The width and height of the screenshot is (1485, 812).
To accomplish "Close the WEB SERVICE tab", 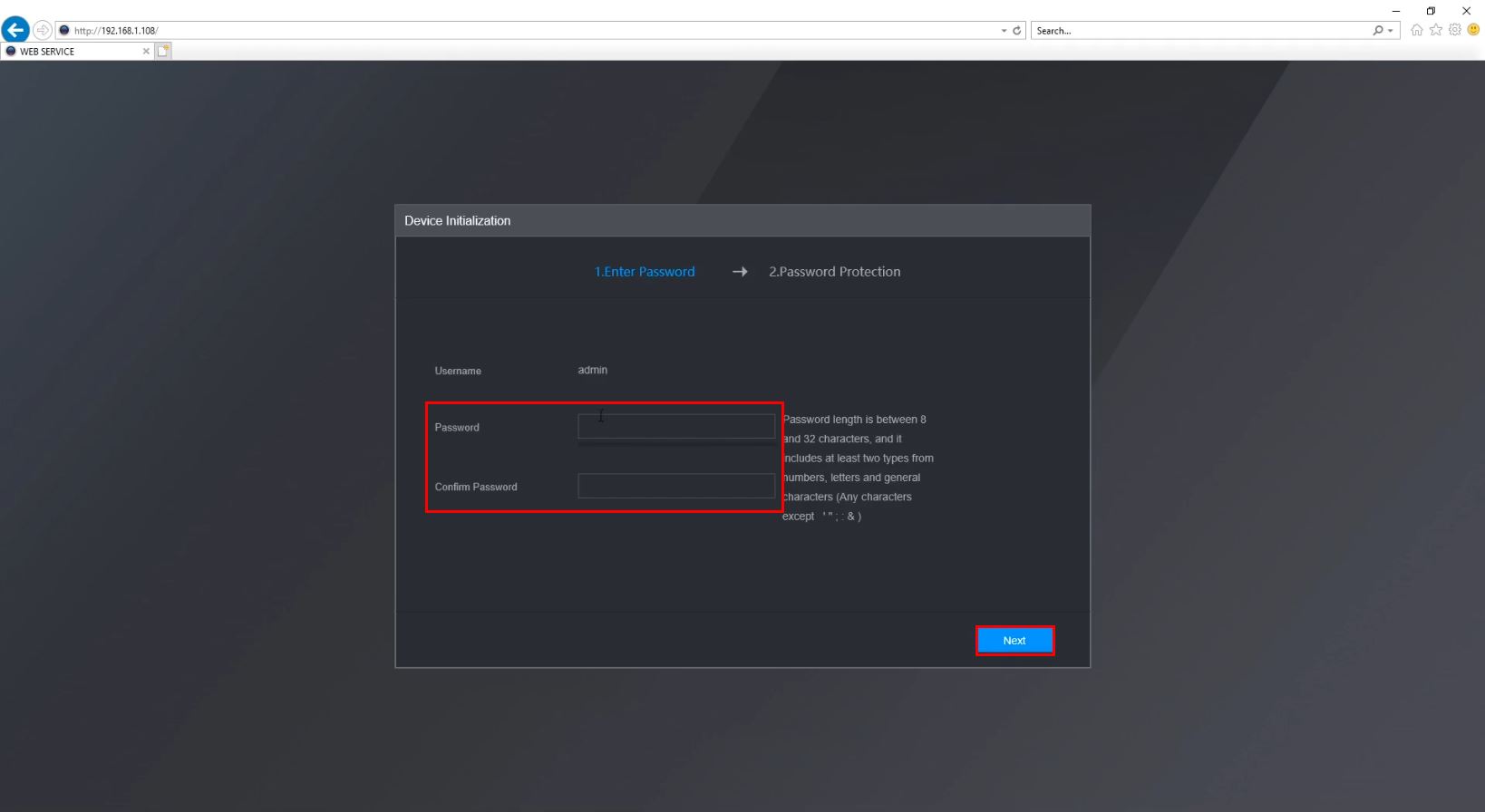I will [146, 52].
